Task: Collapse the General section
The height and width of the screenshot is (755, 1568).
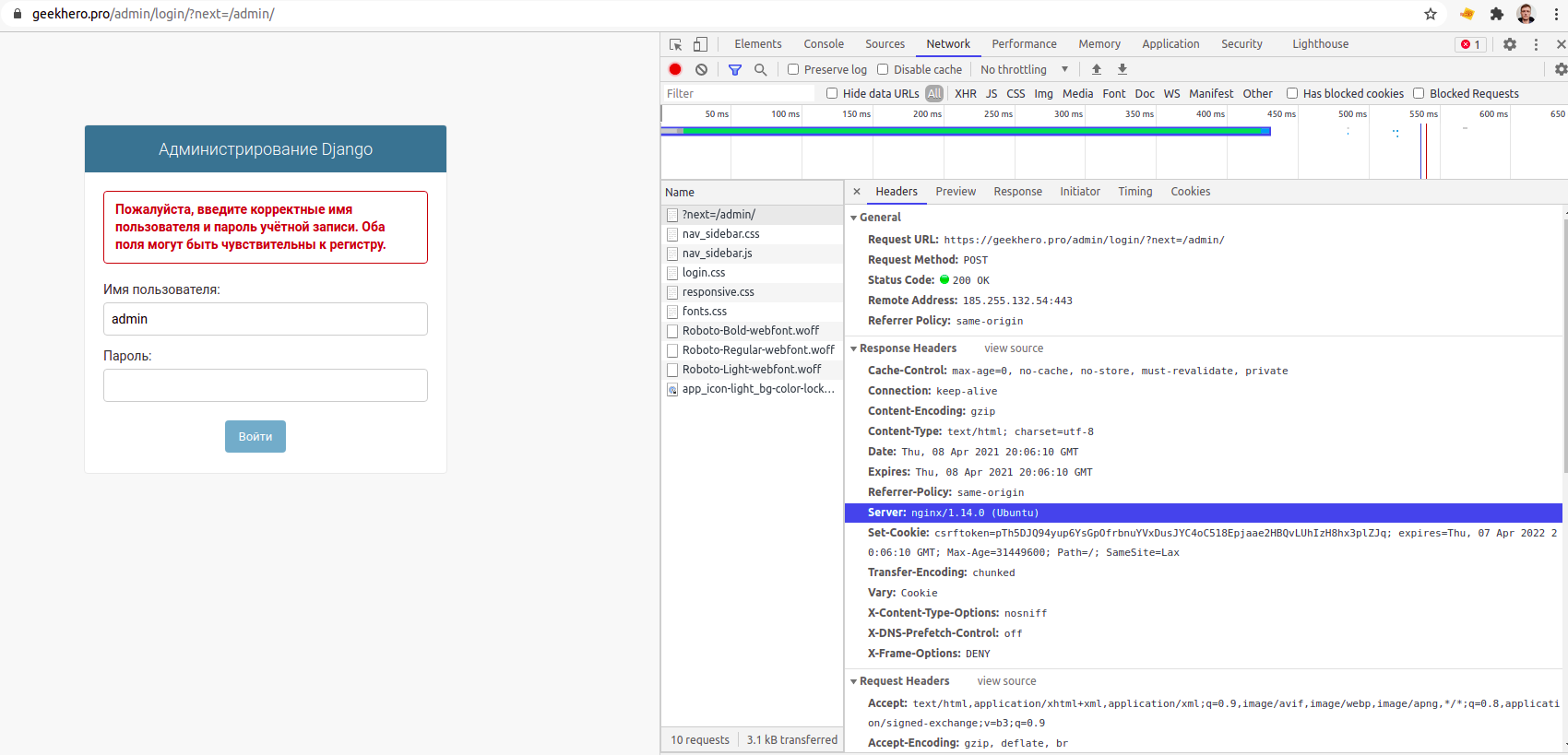Action: pyautogui.click(x=854, y=218)
